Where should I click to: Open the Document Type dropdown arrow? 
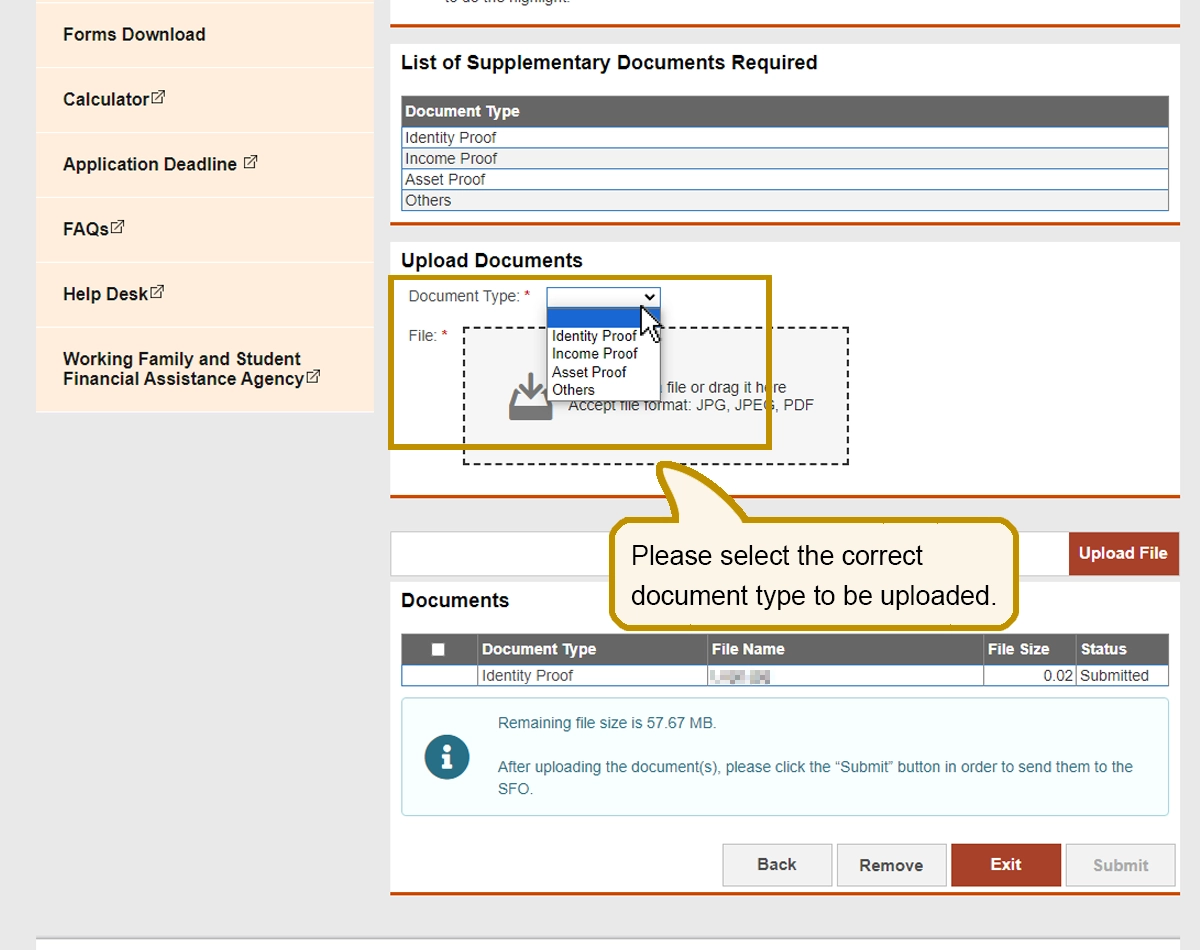pos(650,297)
